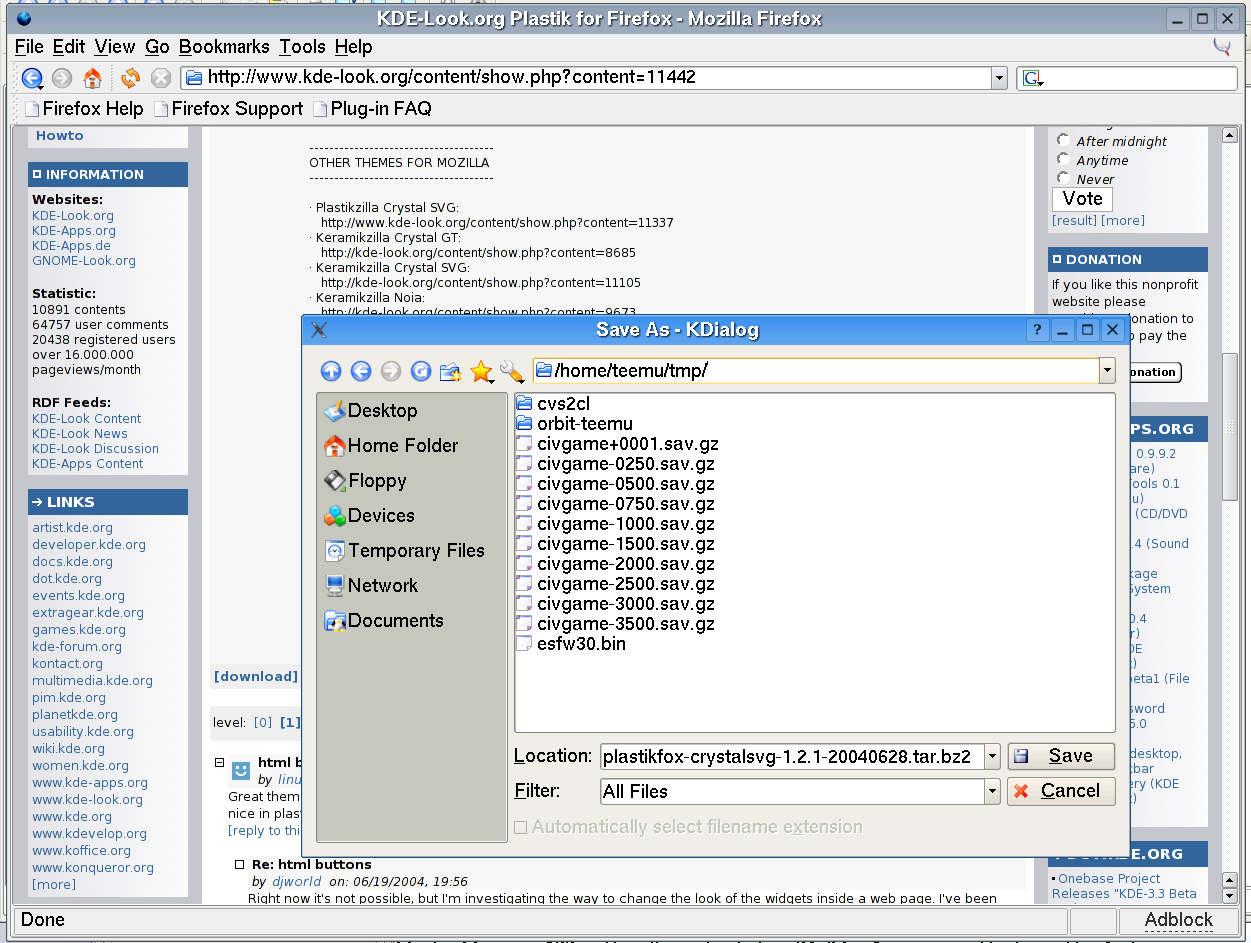Select the Anytime poll option
The image size is (1251, 943).
point(1063,159)
